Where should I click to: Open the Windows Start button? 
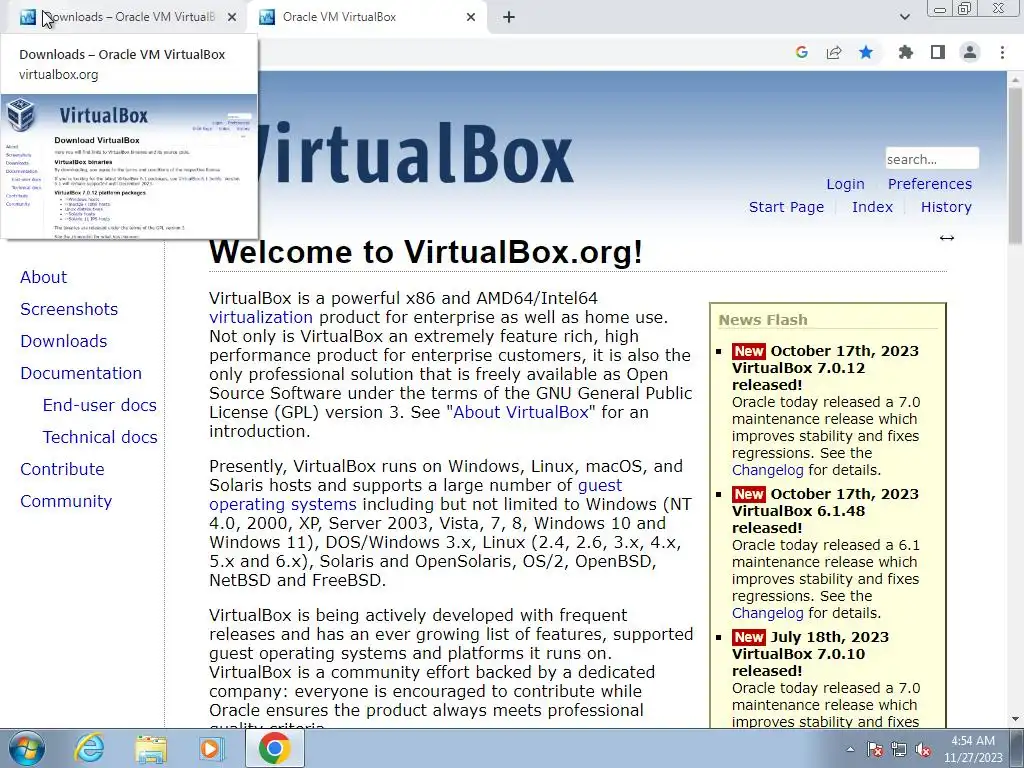pyautogui.click(x=27, y=748)
